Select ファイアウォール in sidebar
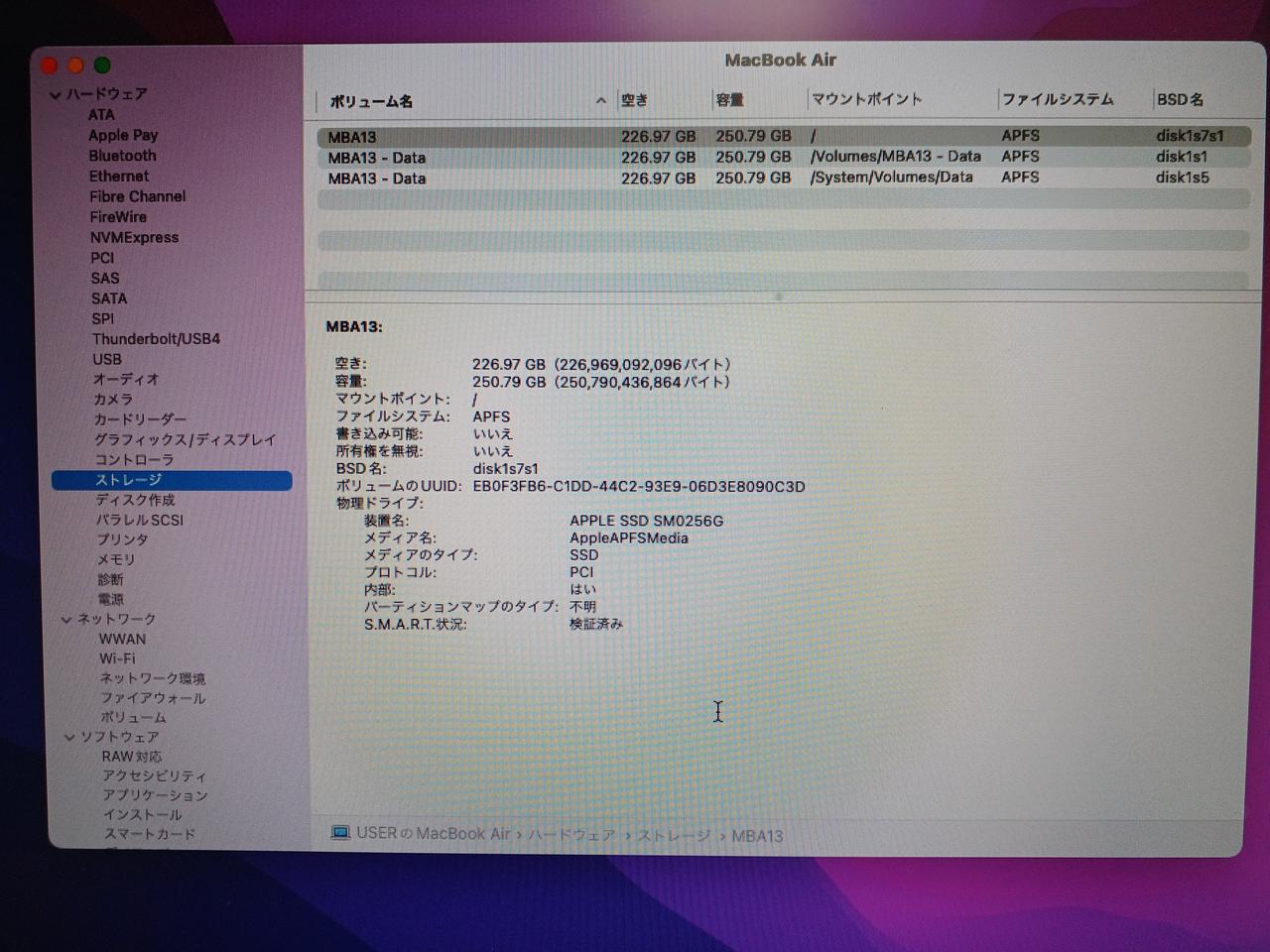Image resolution: width=1270 pixels, height=952 pixels. coord(153,698)
